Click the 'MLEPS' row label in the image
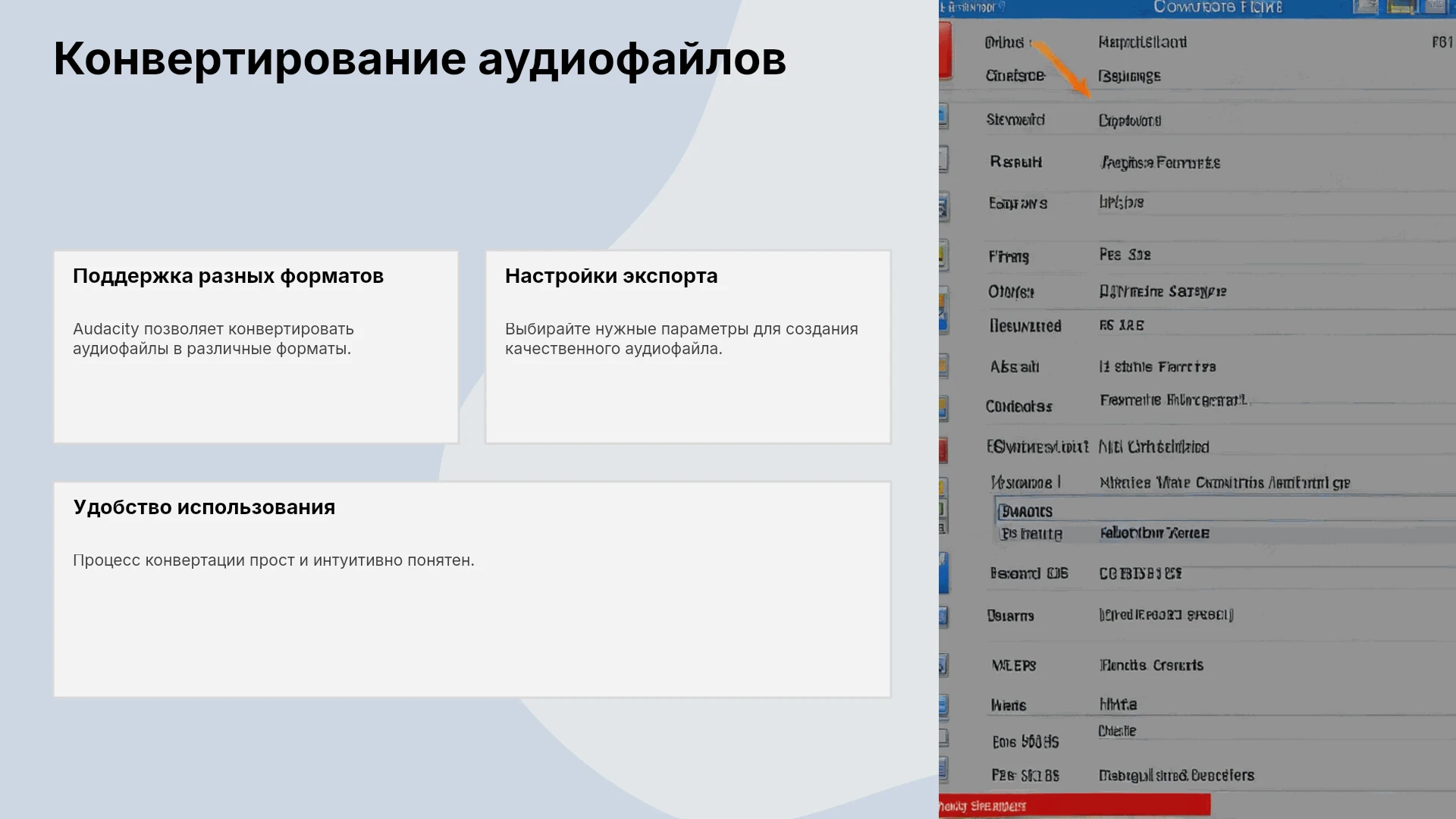Viewport: 1456px width, 819px height. tap(1014, 666)
